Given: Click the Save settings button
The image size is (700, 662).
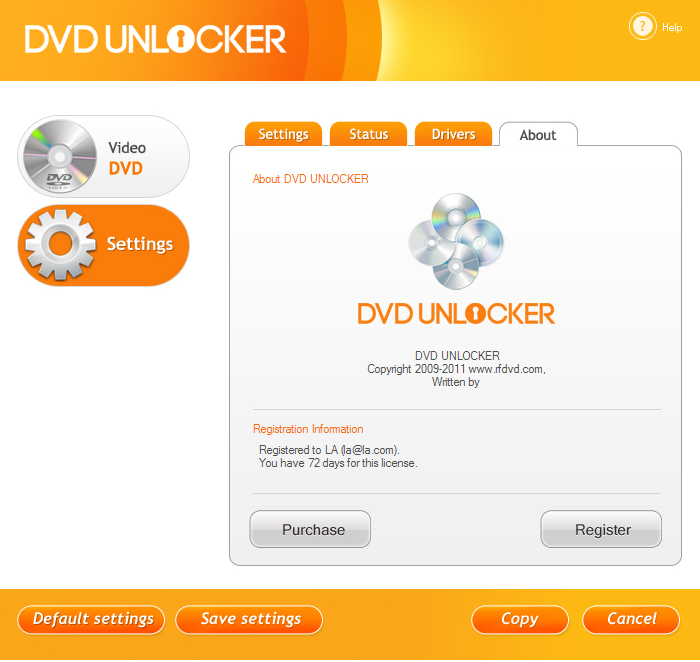Looking at the screenshot, I should tap(249, 620).
